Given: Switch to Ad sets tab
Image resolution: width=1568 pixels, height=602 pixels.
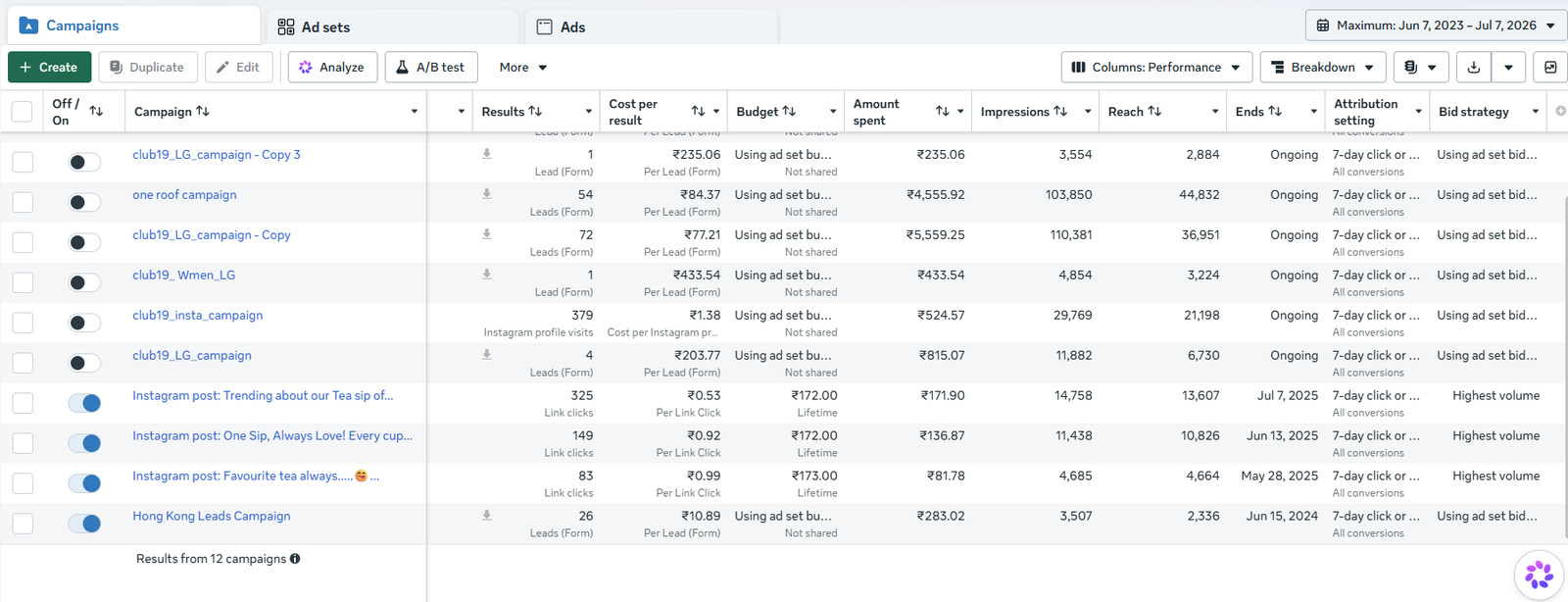Looking at the screenshot, I should (392, 26).
